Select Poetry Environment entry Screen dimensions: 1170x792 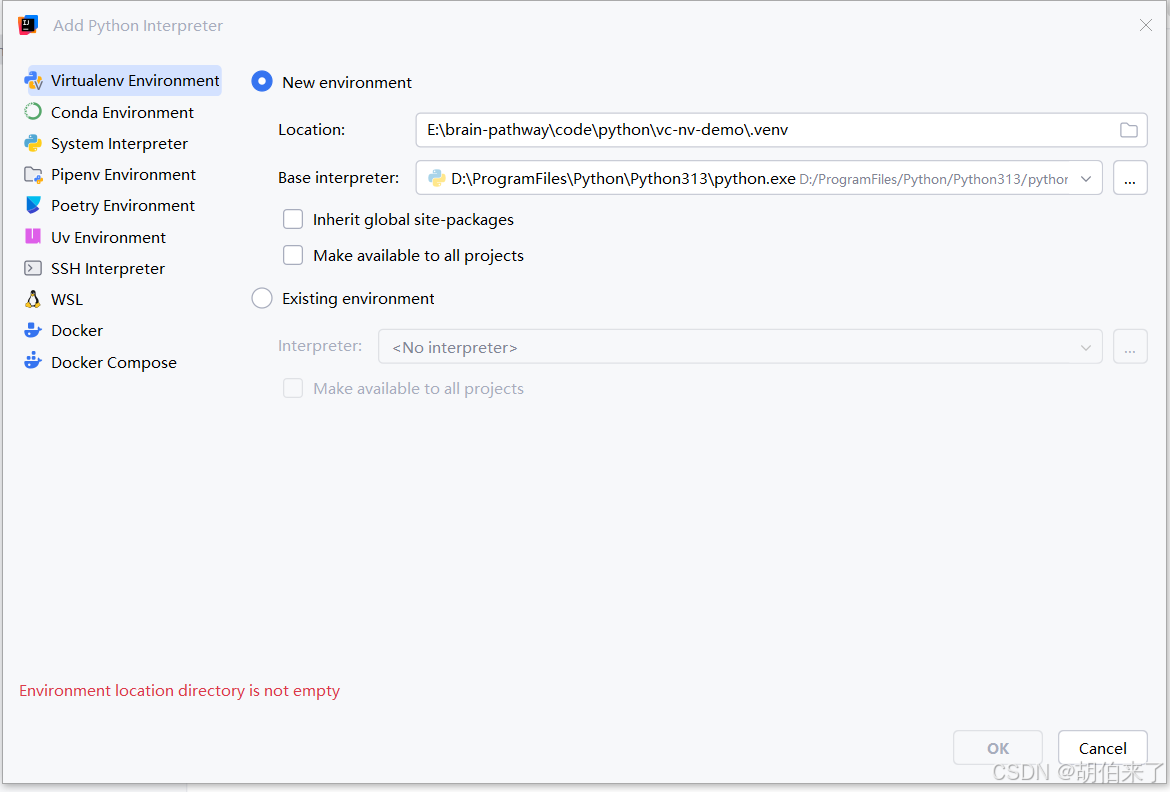[123, 205]
